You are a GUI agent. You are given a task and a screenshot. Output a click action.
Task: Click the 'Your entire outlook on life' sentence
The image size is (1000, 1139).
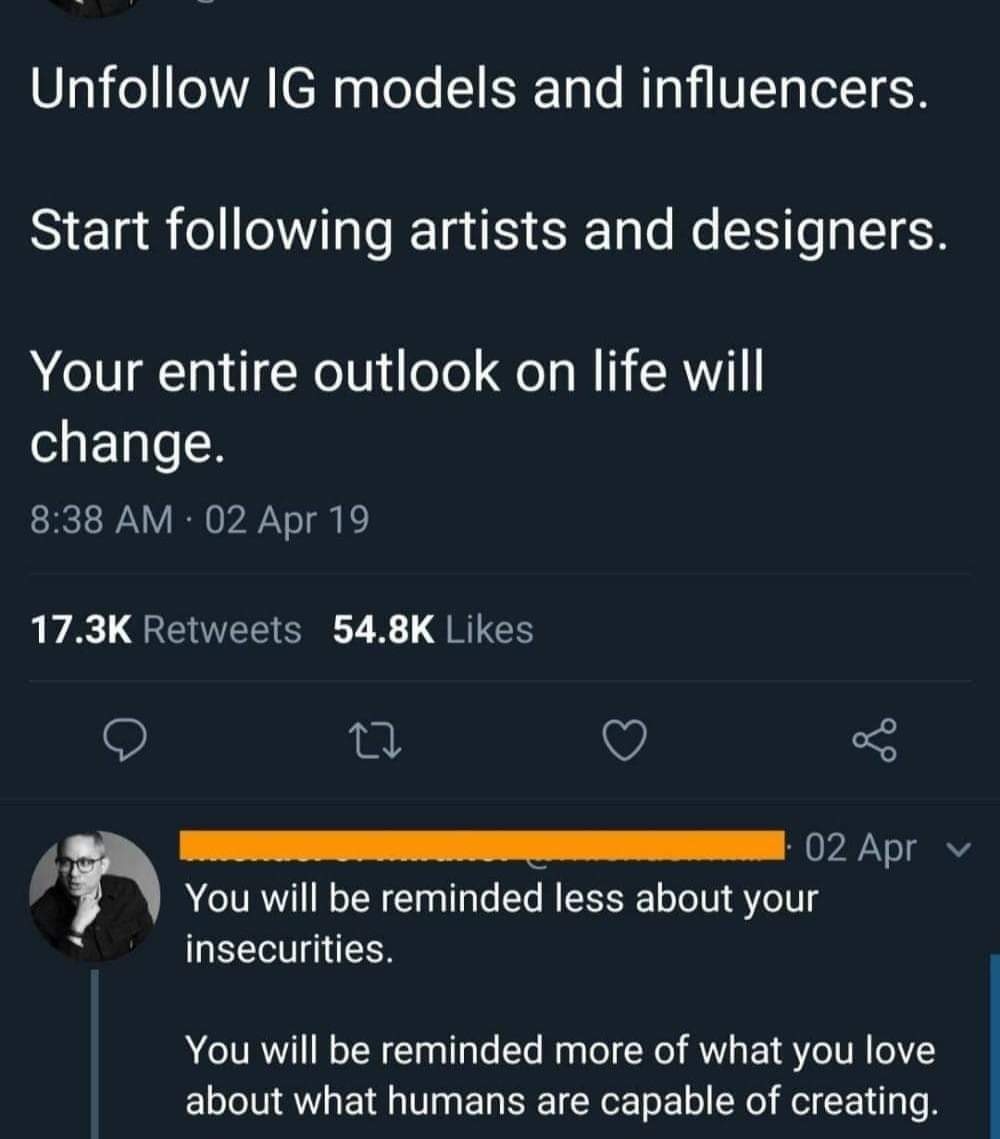coord(396,372)
